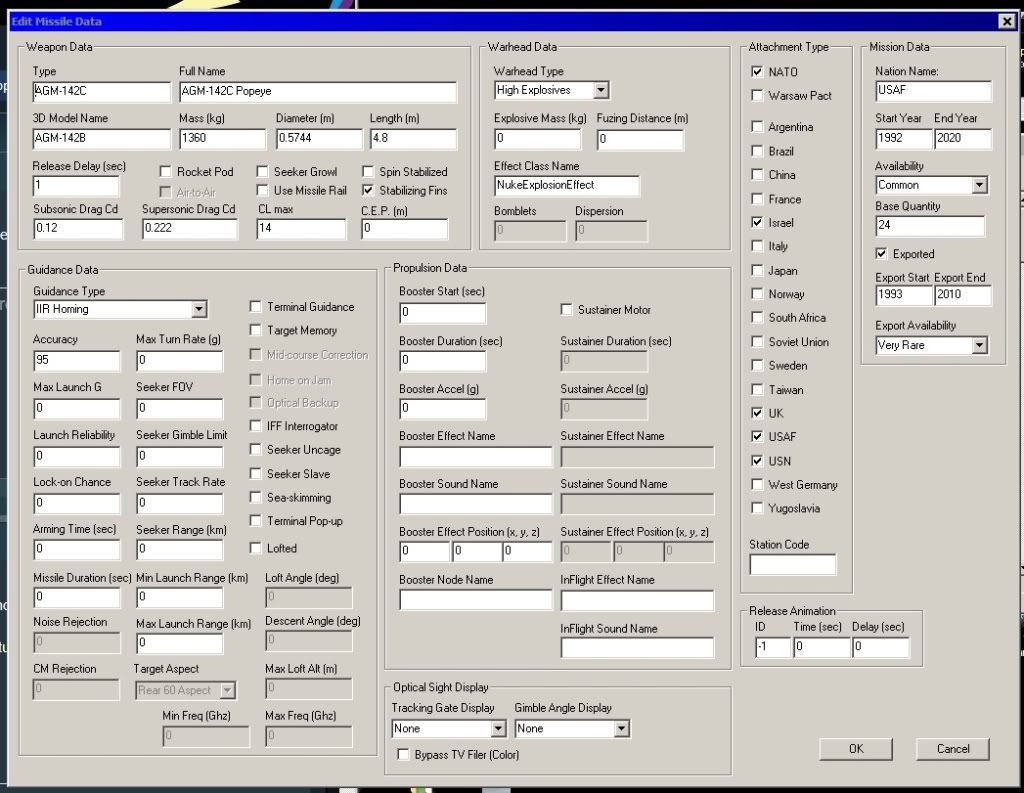Focus the CL max input field
1024x793 pixels.
tap(301, 228)
